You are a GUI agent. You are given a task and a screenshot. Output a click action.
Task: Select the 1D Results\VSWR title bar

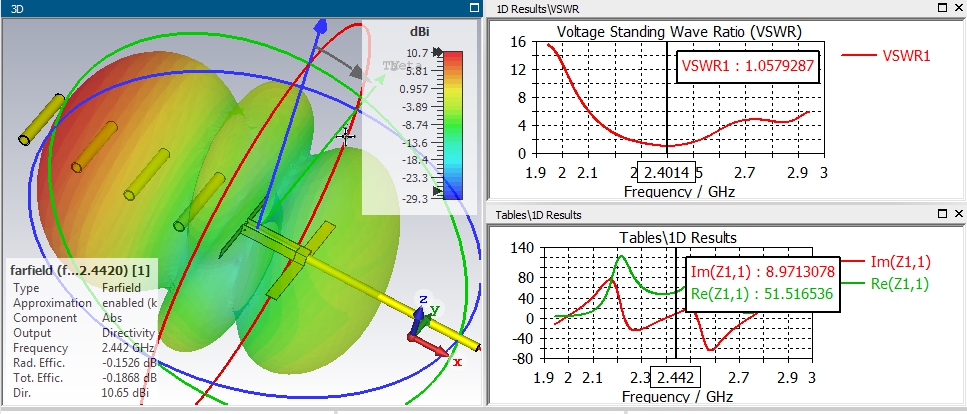700,8
